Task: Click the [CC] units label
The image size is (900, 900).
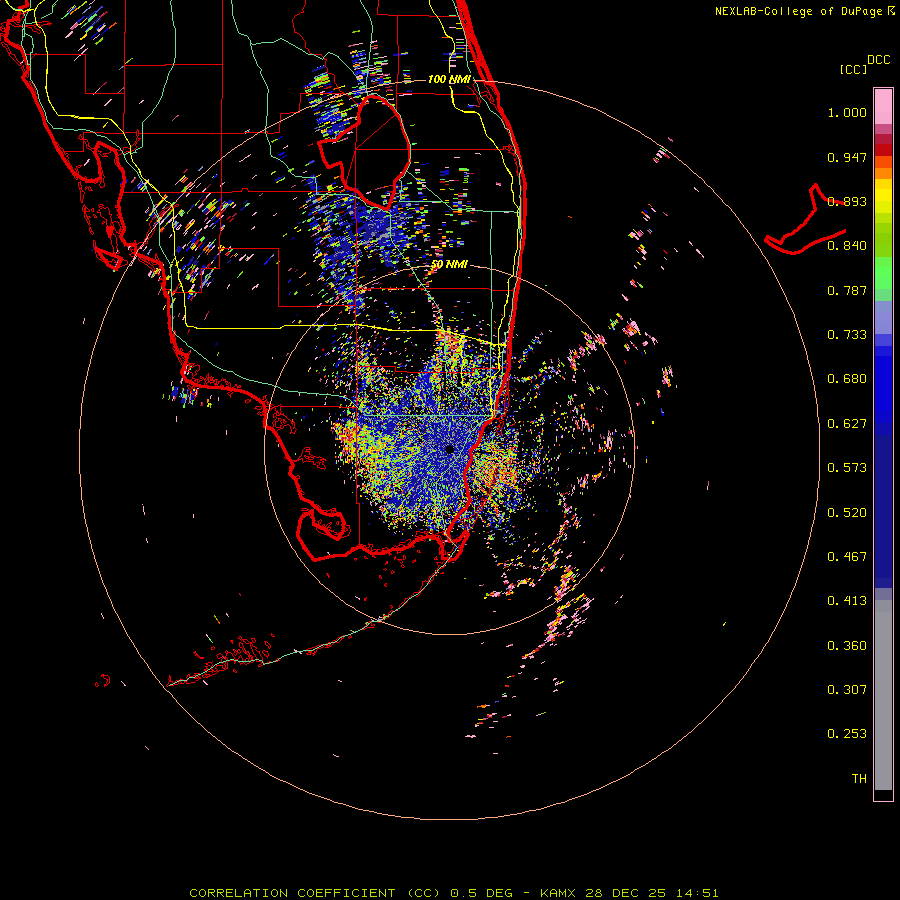Action: click(x=854, y=69)
